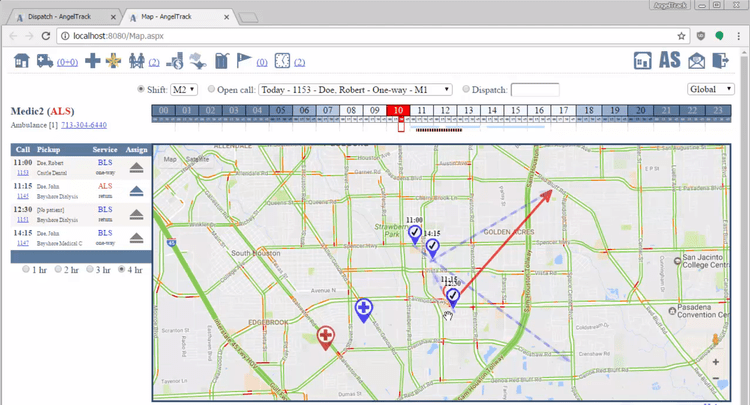Click the assign icon for 11:15 call
The image size is (750, 405).
tap(138, 192)
